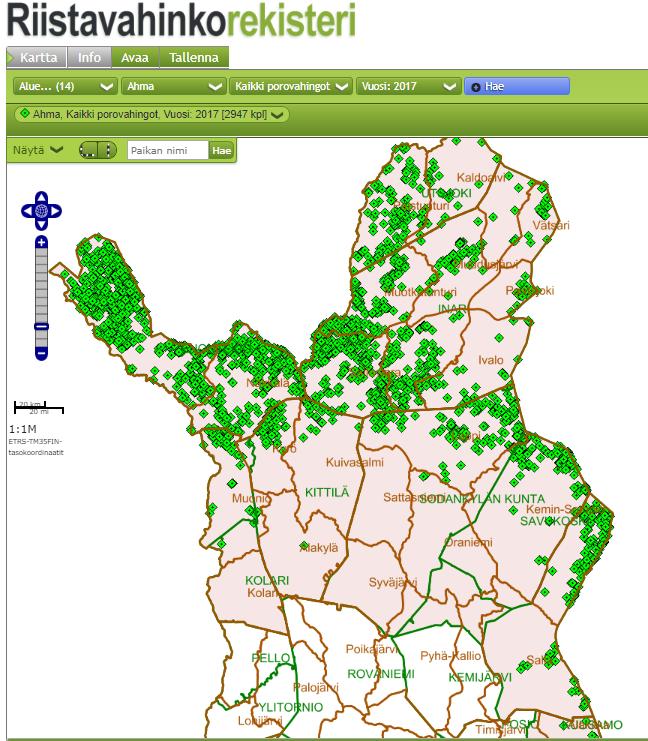648x741 pixels.
Task: Expand the Ahma 2947 kpl layer chevron
Action: [x=277, y=115]
